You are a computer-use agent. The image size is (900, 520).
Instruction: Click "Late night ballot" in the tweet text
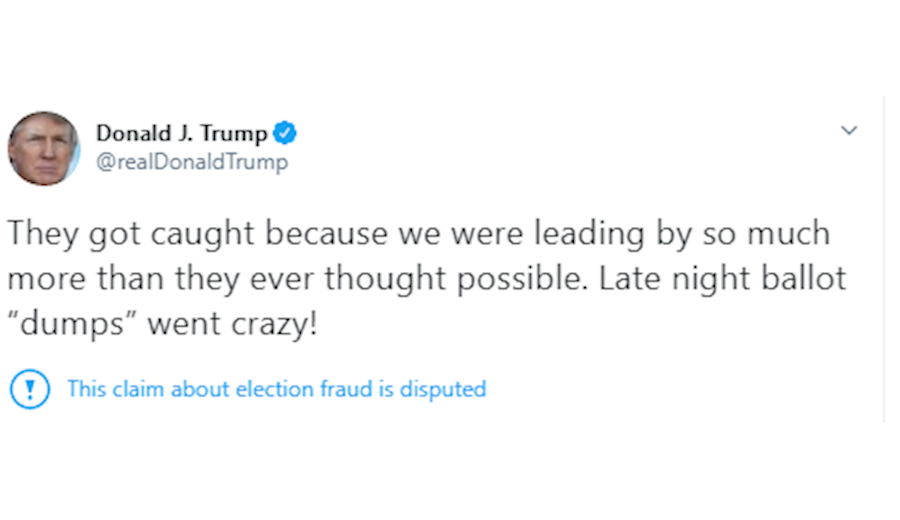click(x=723, y=279)
